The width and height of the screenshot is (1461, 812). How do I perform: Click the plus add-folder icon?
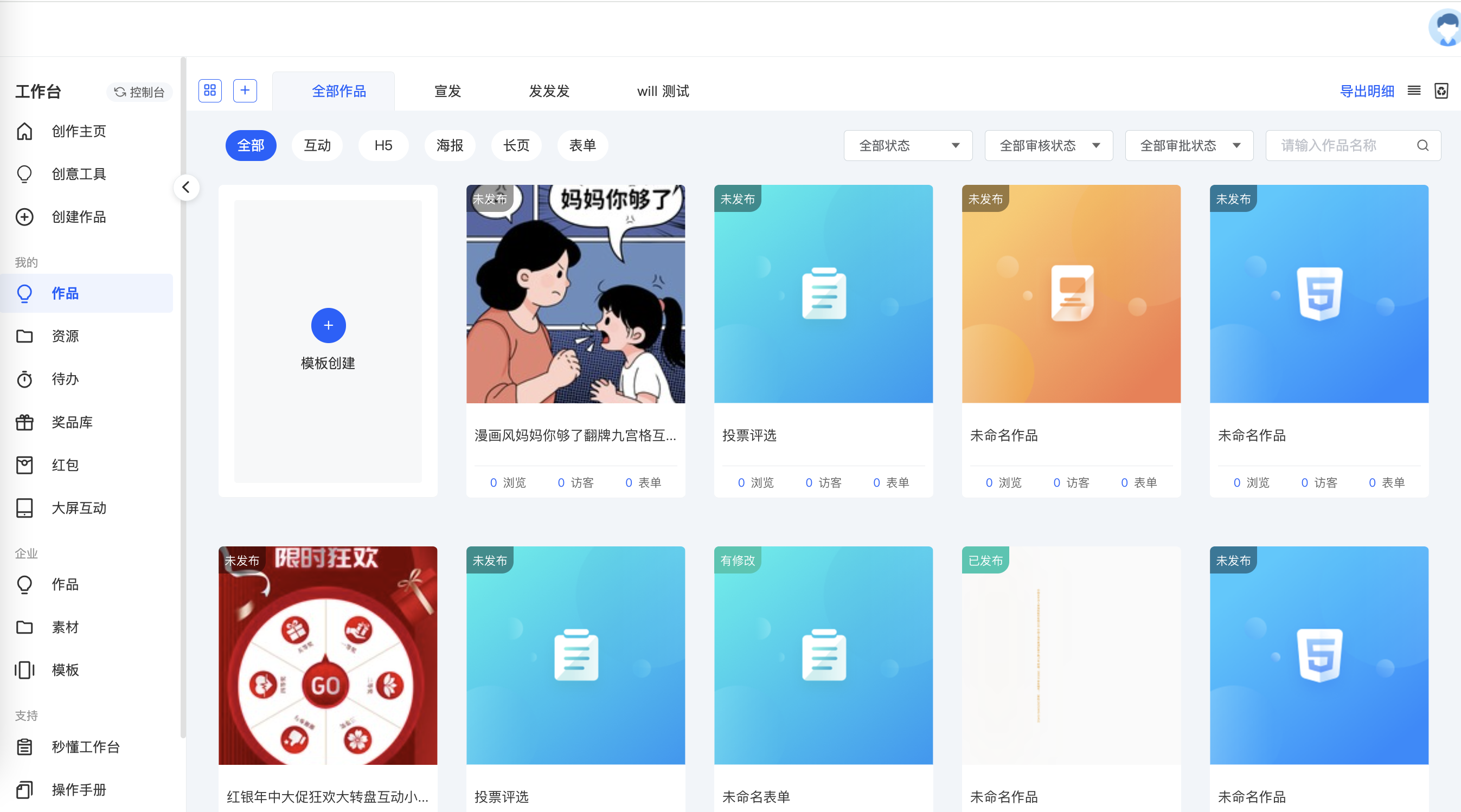245,91
